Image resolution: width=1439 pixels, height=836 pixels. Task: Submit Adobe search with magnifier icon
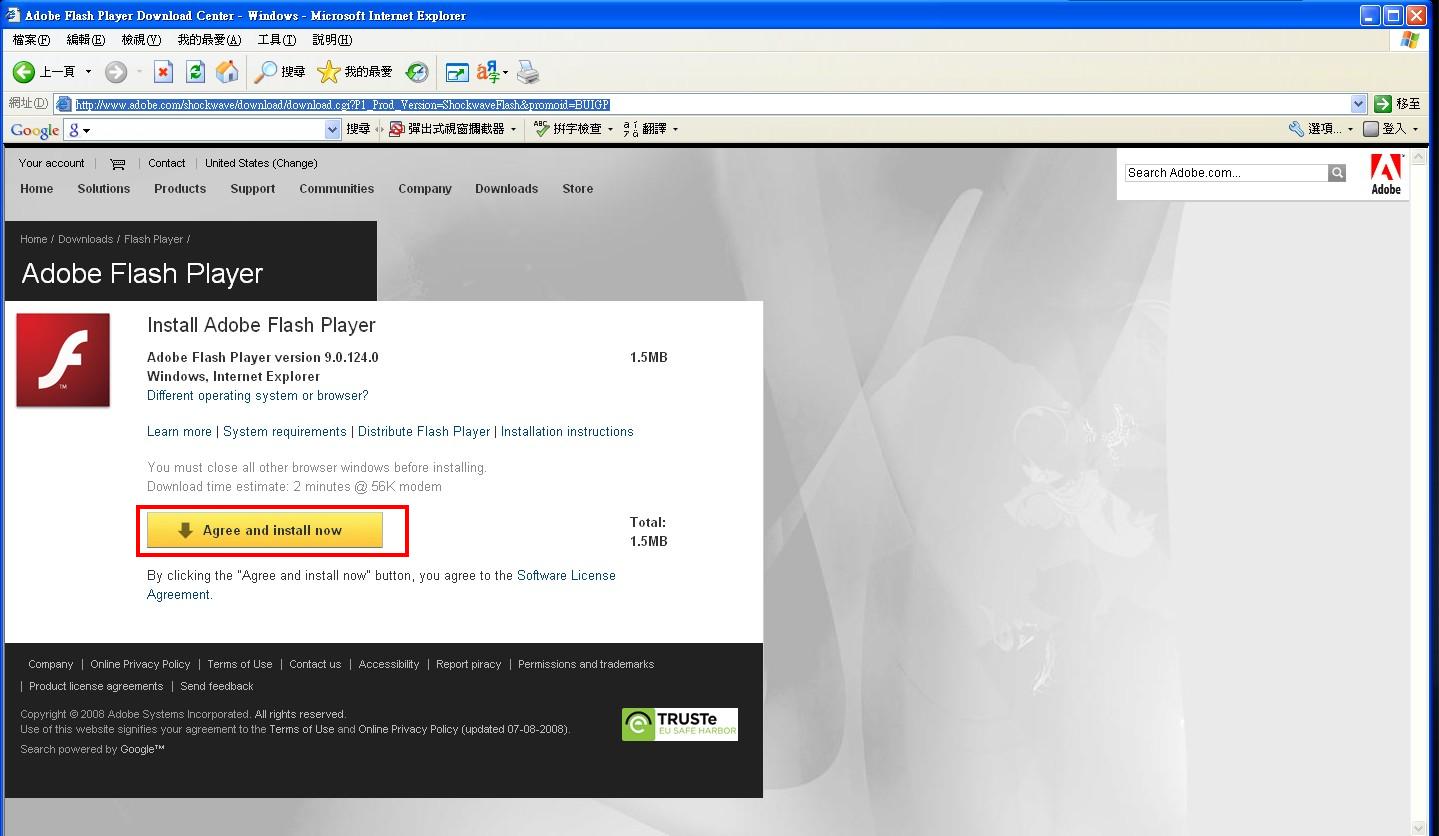point(1337,173)
